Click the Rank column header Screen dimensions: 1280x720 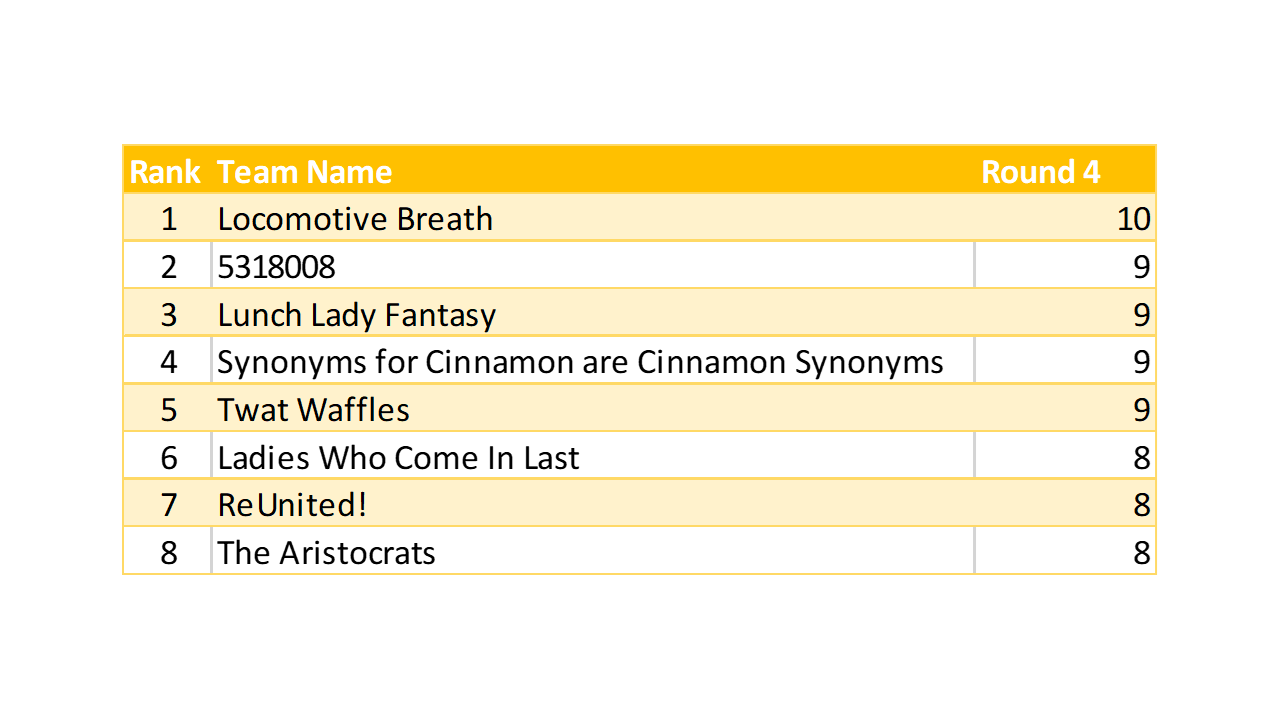coord(166,172)
